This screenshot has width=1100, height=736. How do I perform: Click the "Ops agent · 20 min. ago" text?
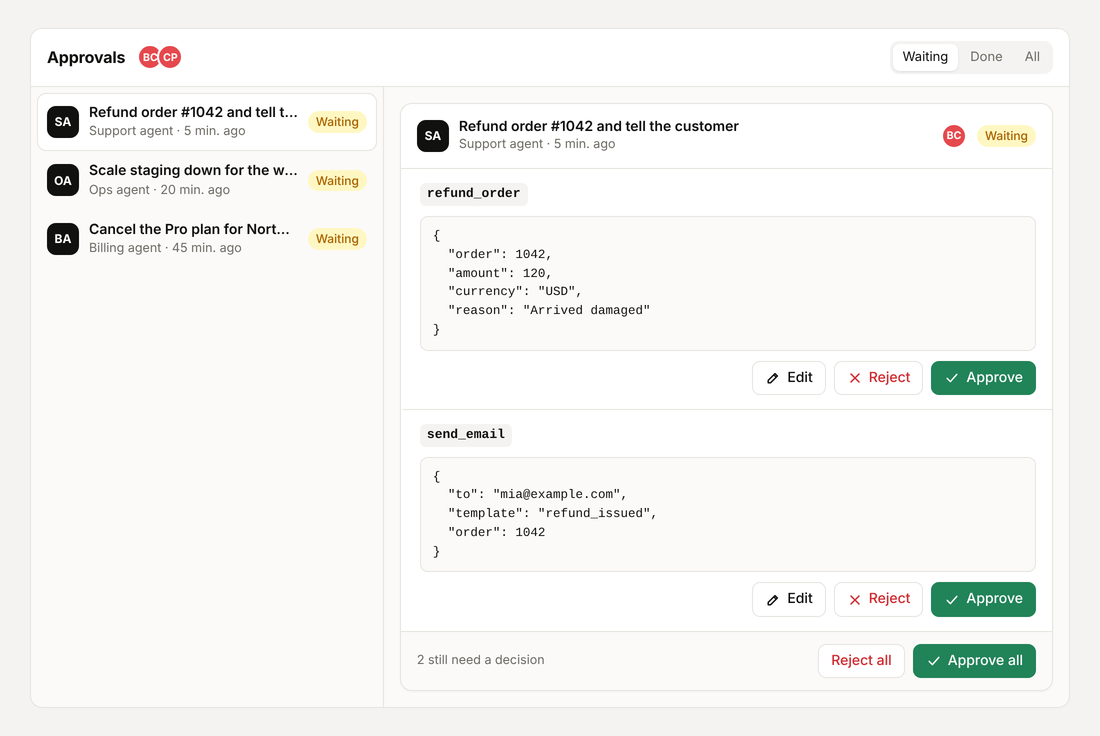(x=159, y=189)
